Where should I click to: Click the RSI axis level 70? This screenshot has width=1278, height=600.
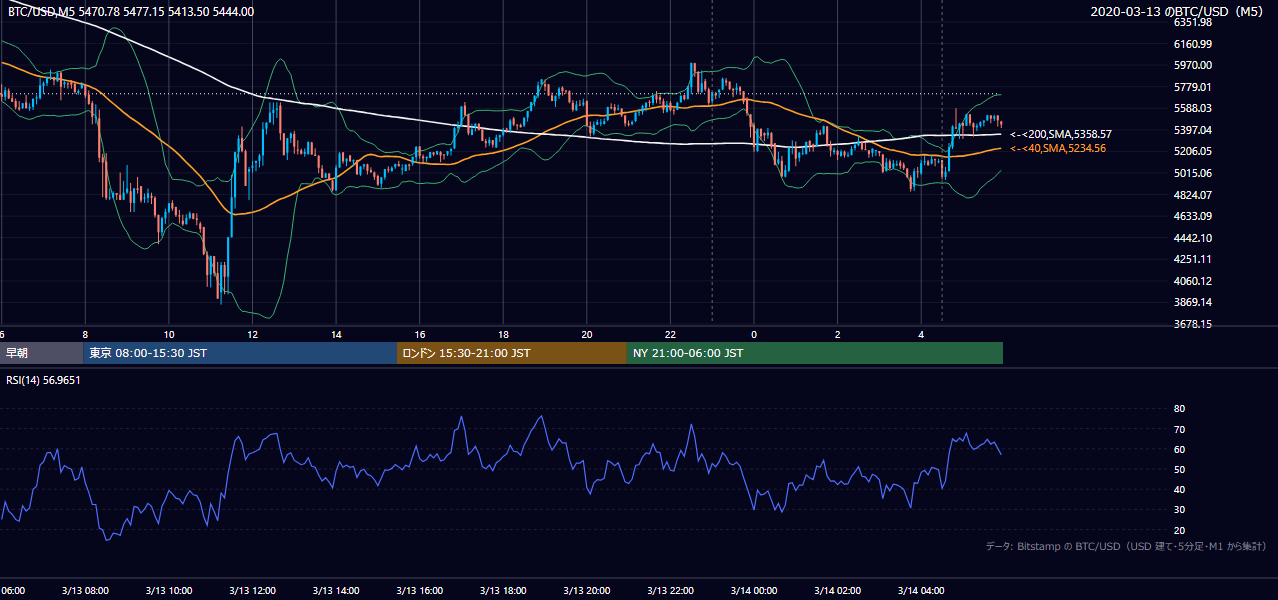(1179, 429)
